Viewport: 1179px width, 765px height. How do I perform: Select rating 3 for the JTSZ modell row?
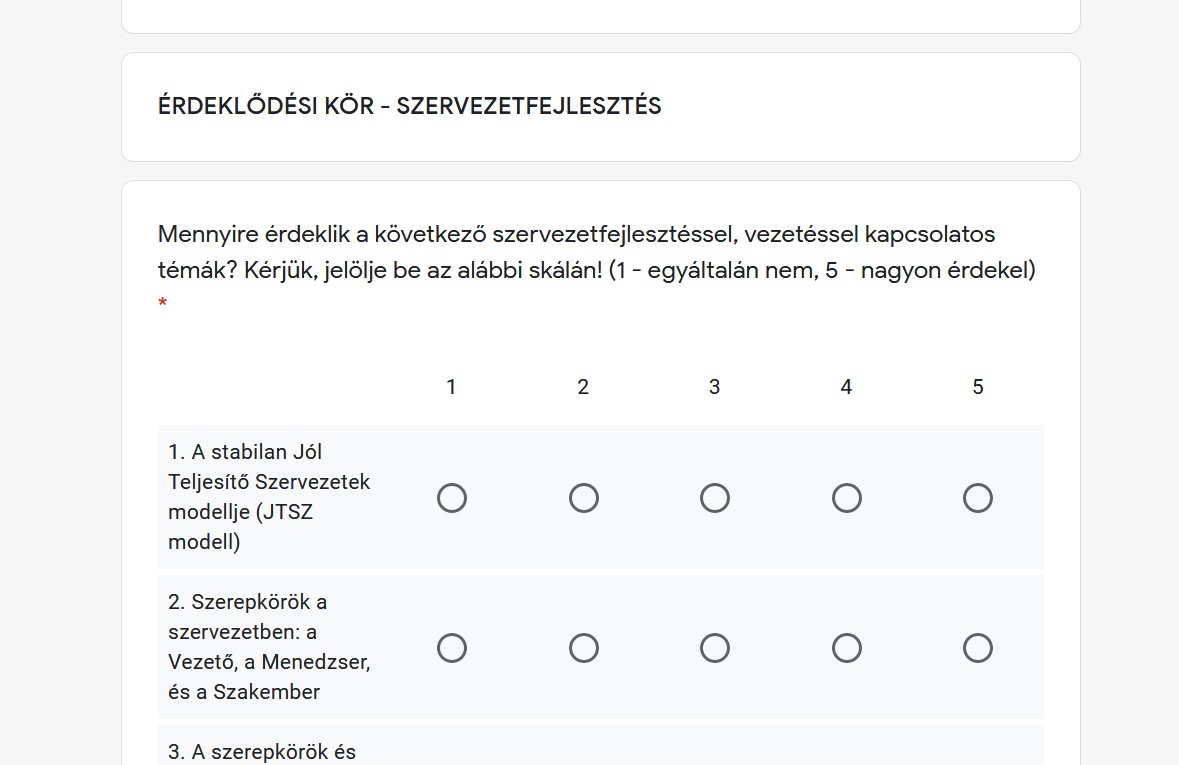(714, 497)
